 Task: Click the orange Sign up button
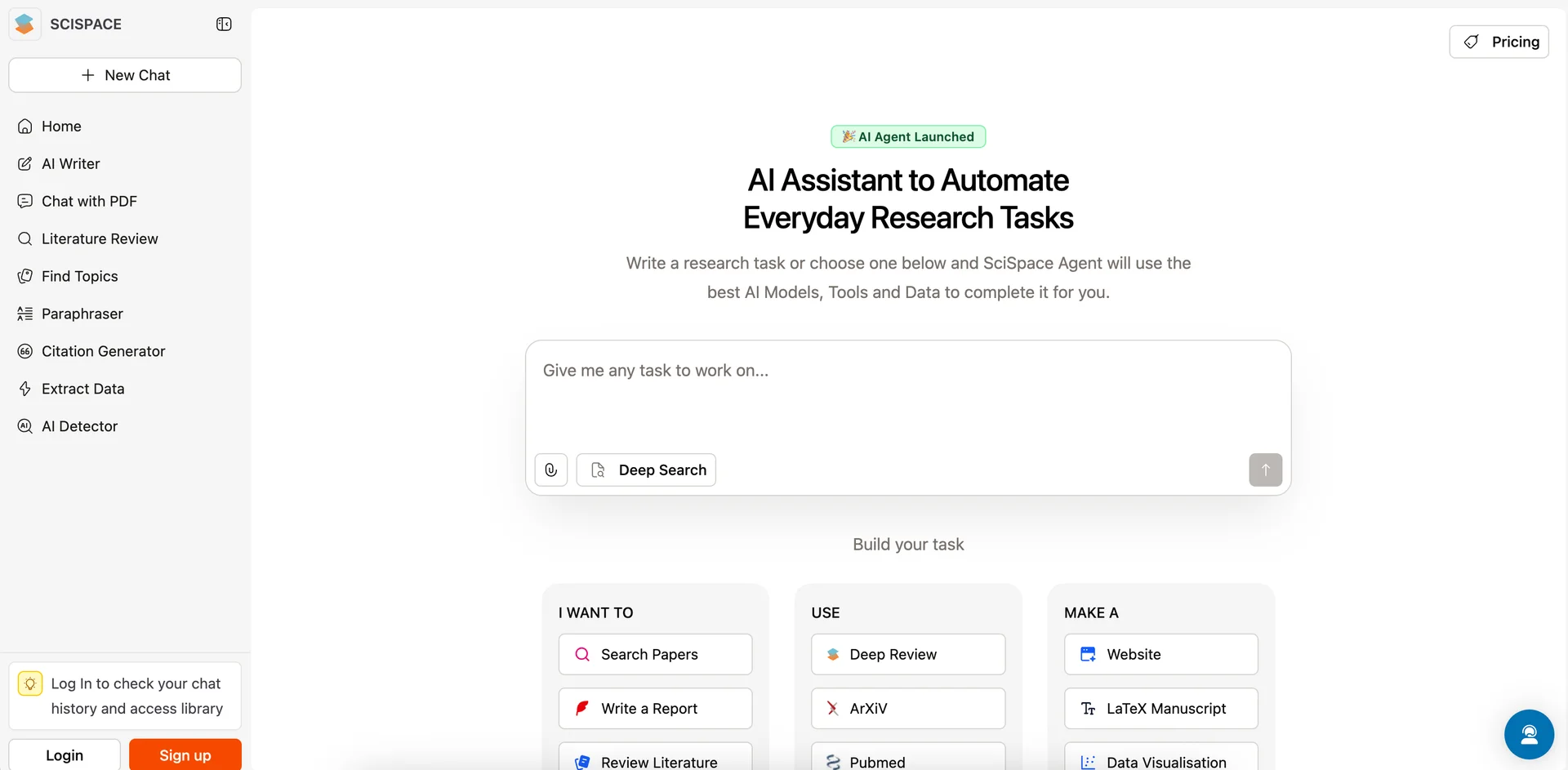[185, 755]
